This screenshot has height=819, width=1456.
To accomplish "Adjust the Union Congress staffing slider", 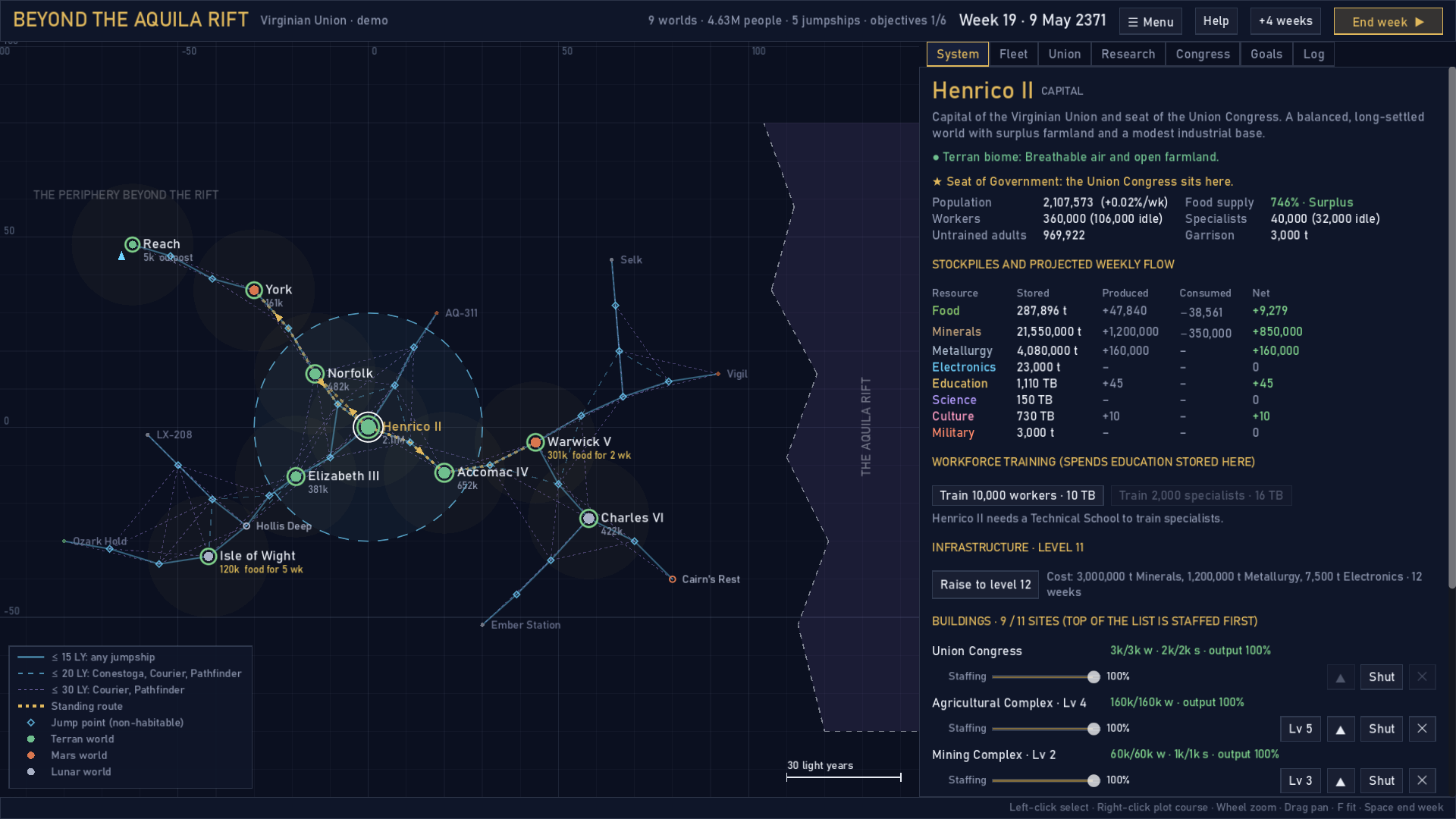I will pyautogui.click(x=1043, y=677).
